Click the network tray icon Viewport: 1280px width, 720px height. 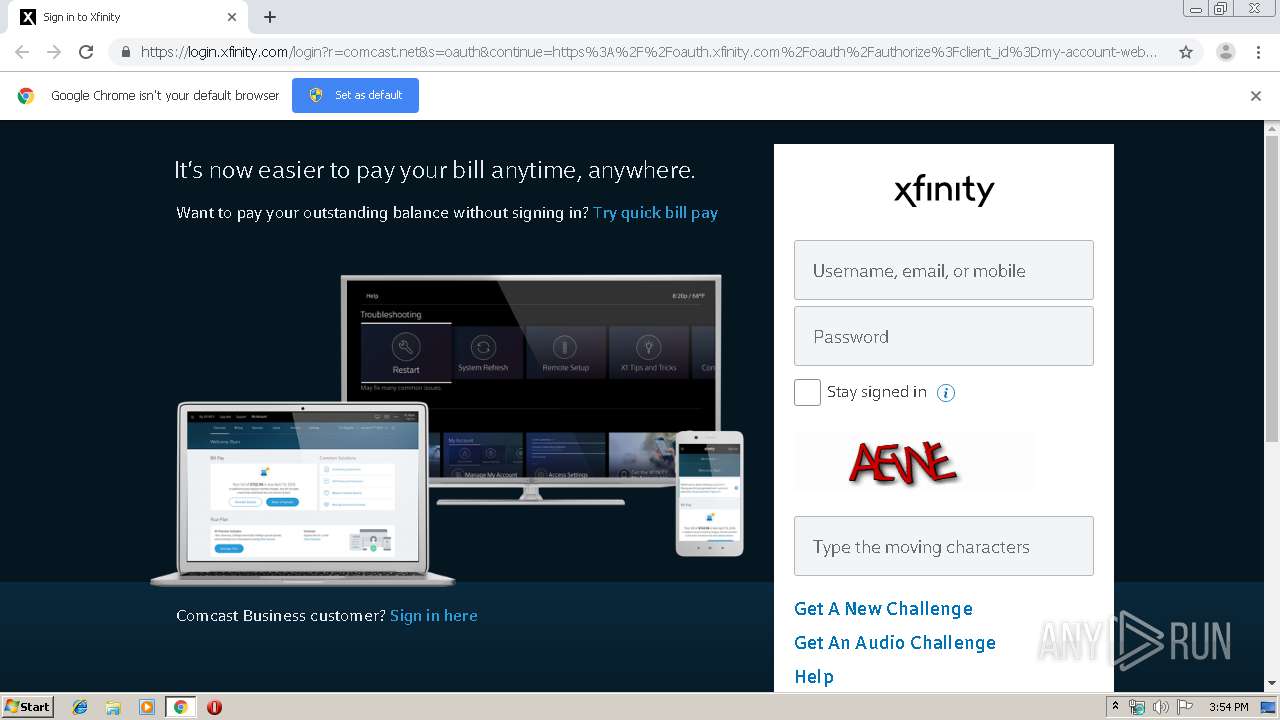coord(1137,707)
